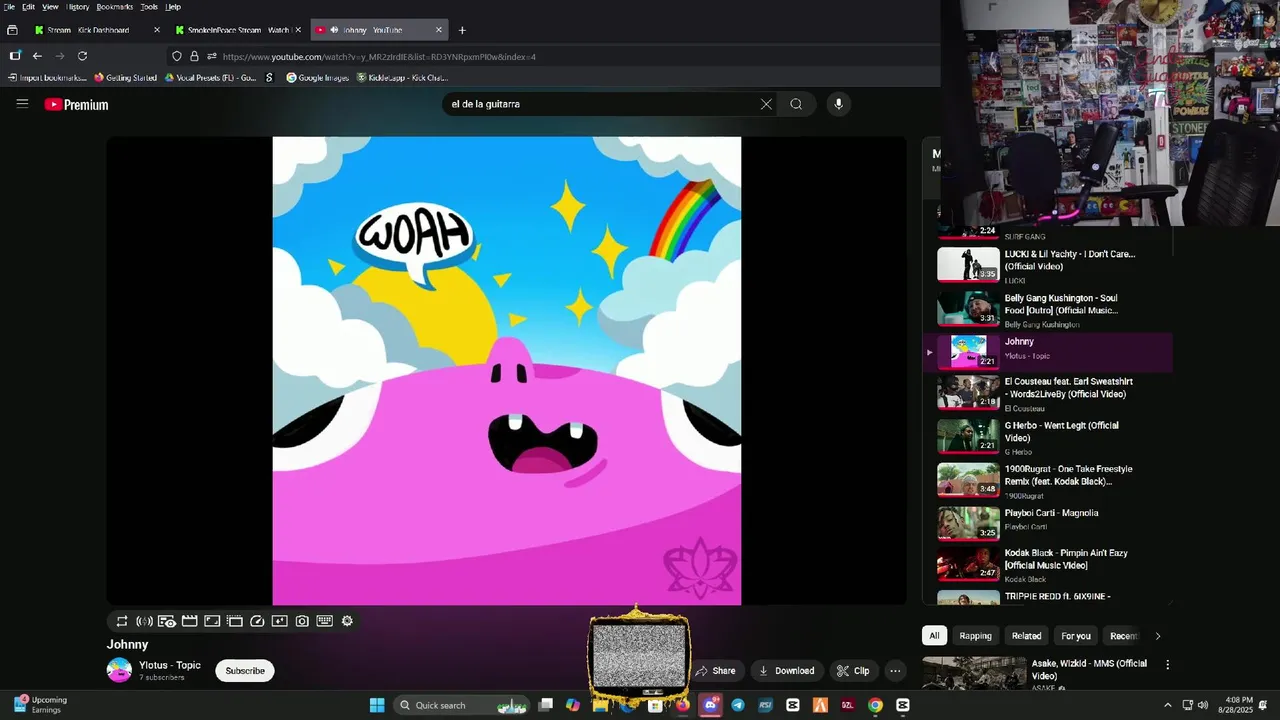Run search with the magnifier button
The width and height of the screenshot is (1280, 720).
click(x=796, y=104)
